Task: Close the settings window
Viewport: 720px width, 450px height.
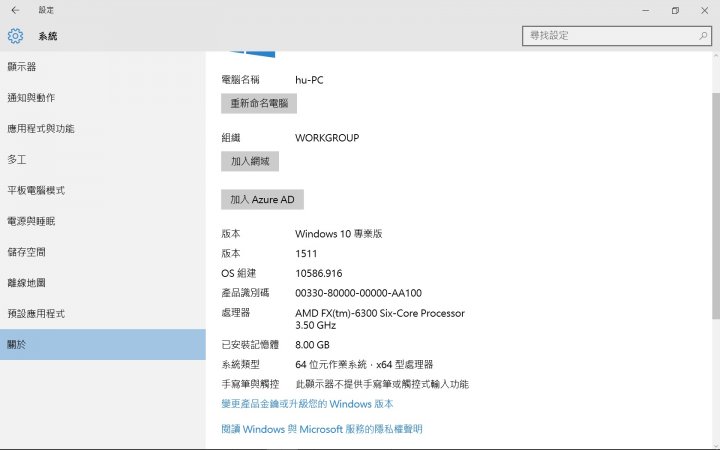Action: pyautogui.click(x=704, y=10)
